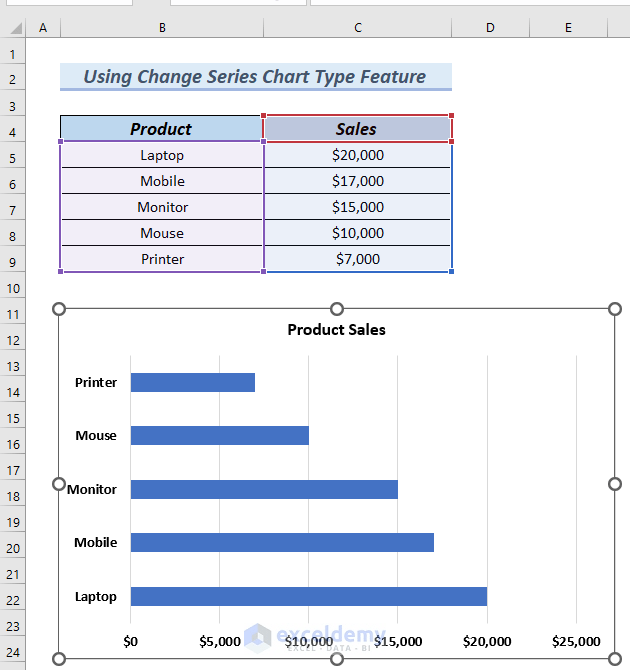The image size is (630, 670).
Task: Click the Mouse bar in the chart
Action: click(220, 435)
